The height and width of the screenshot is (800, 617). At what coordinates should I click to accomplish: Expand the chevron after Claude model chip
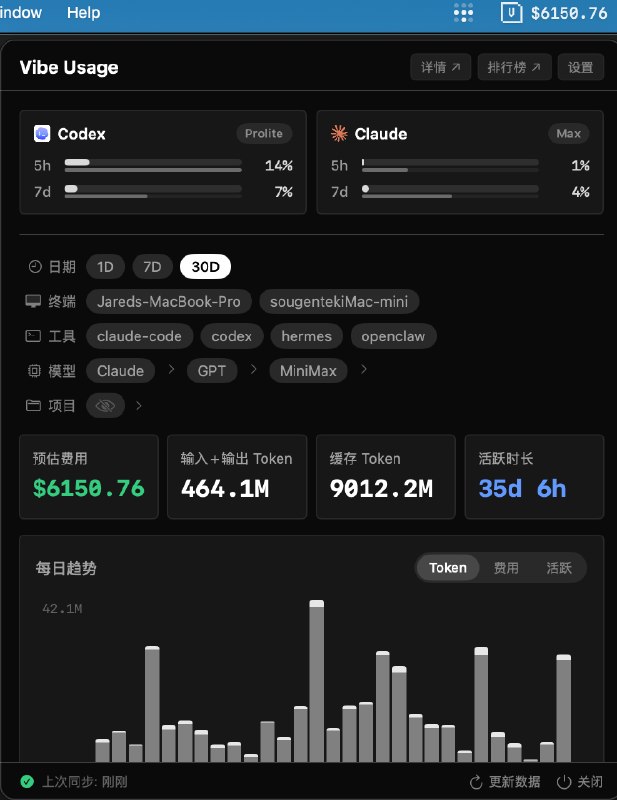[171, 369]
